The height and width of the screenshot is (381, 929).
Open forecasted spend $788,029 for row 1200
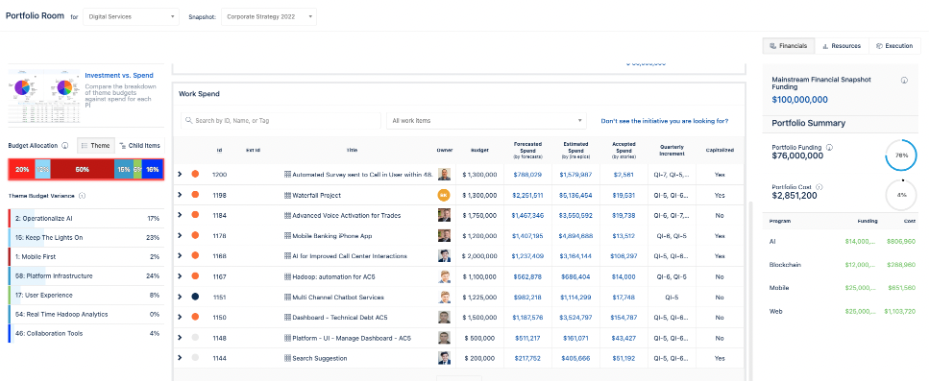pos(527,174)
